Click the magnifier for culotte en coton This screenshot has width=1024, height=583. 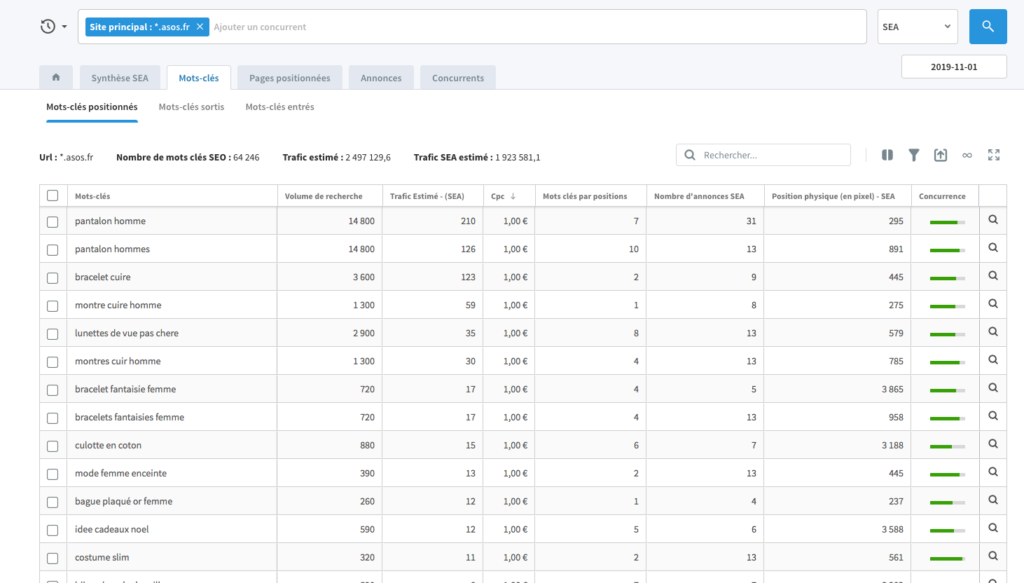[993, 445]
